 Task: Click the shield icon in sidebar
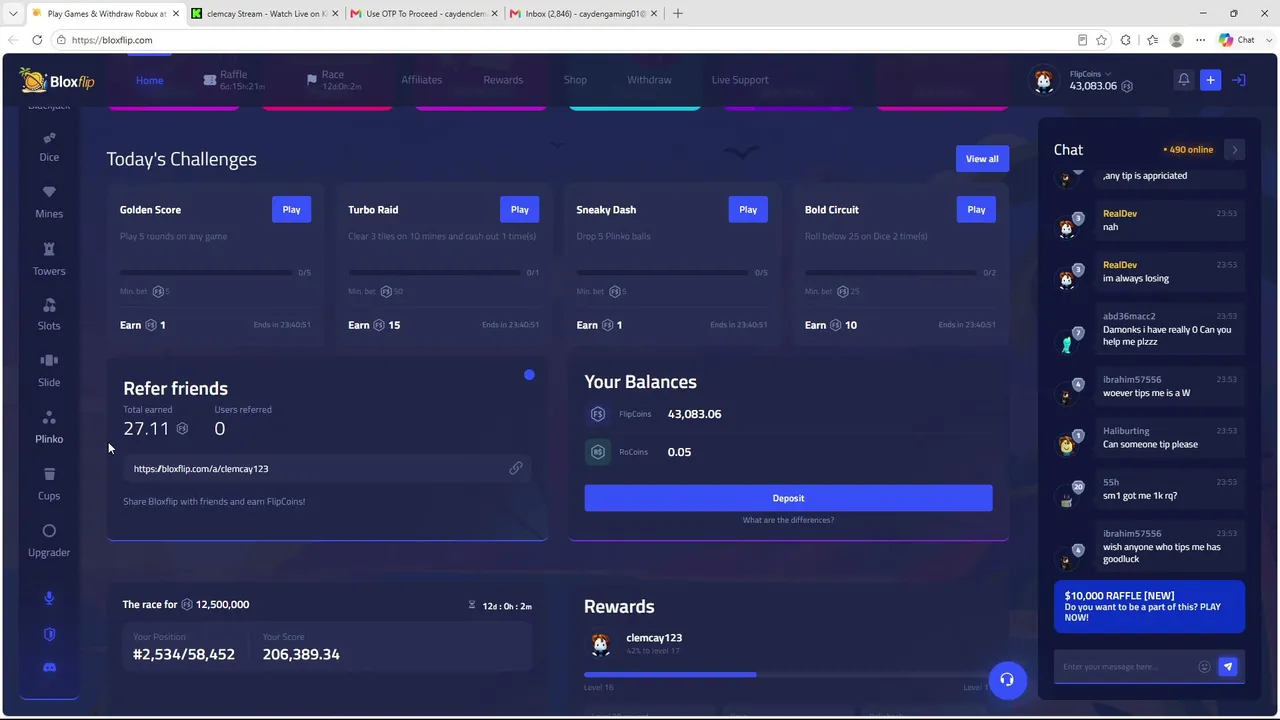click(49, 634)
